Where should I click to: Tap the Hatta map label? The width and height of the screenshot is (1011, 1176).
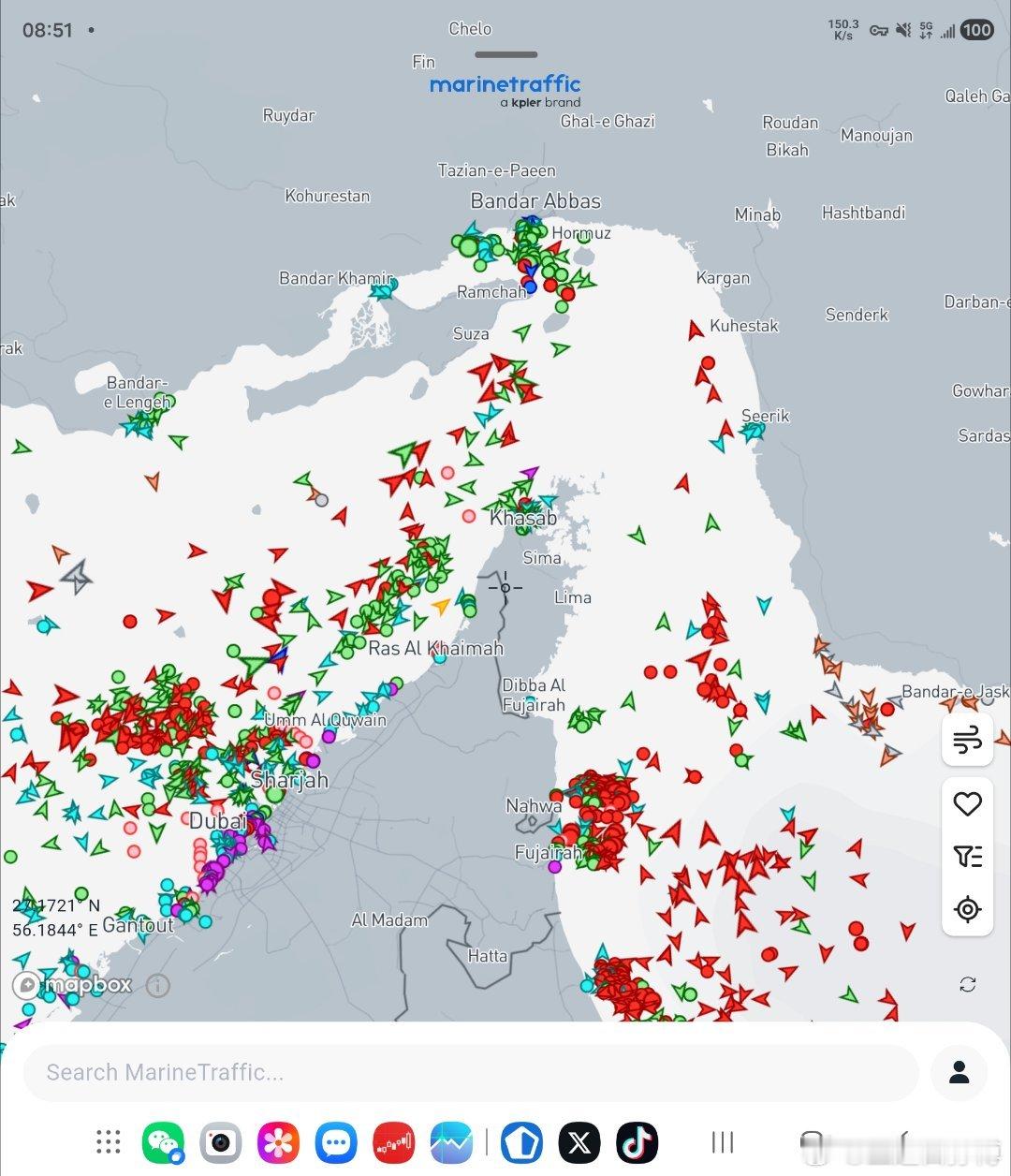[488, 956]
